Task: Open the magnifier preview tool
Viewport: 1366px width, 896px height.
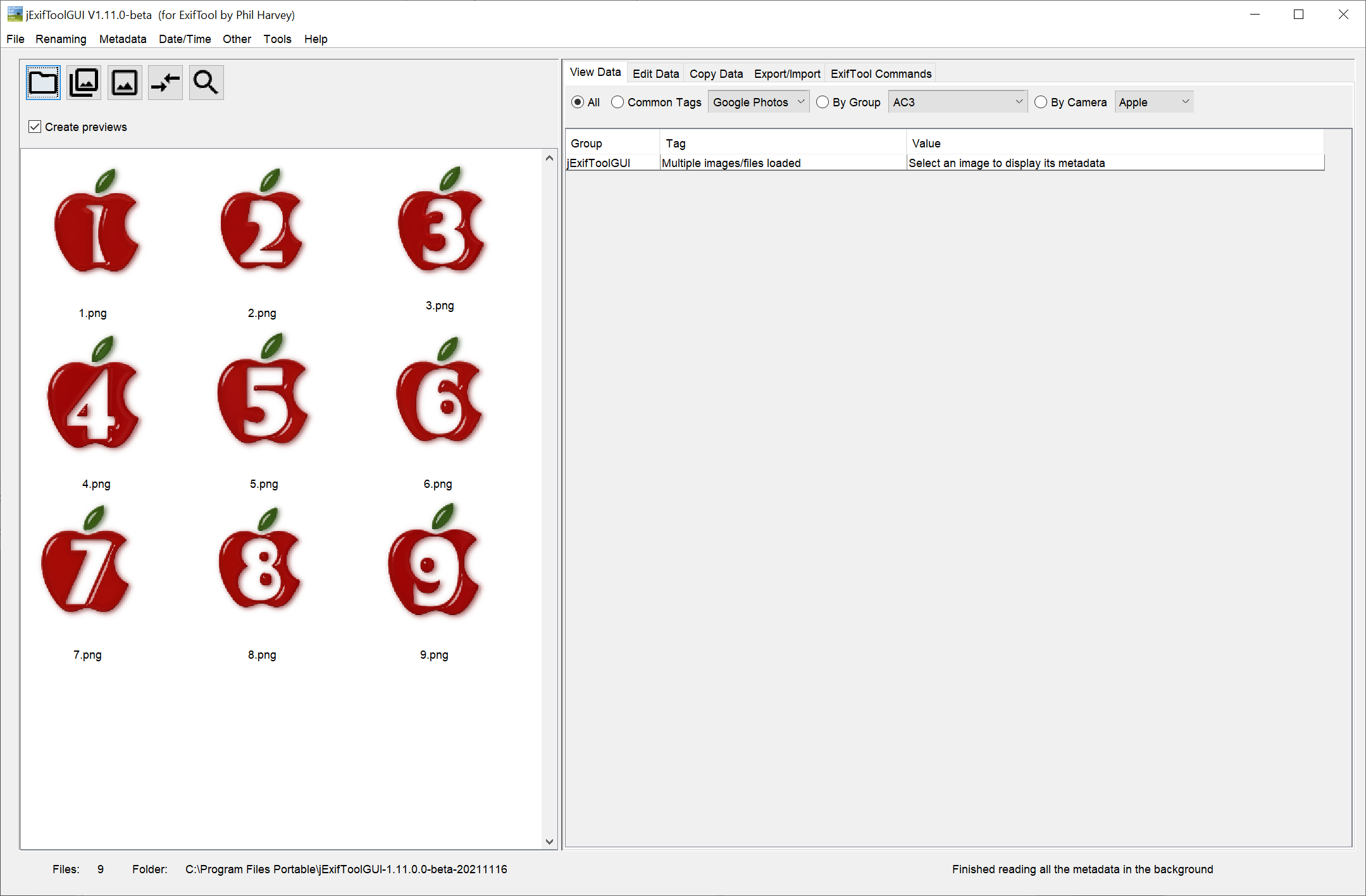Action: click(206, 82)
